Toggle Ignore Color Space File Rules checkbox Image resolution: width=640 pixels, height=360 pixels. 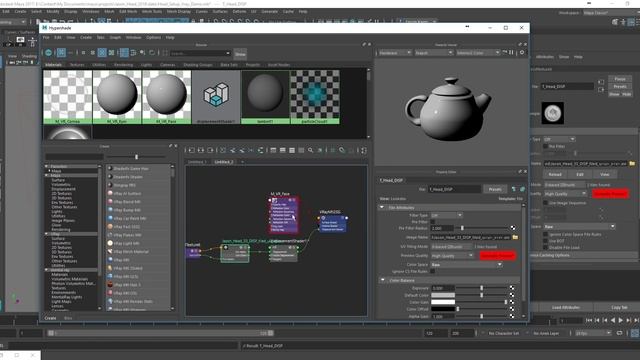[545, 234]
